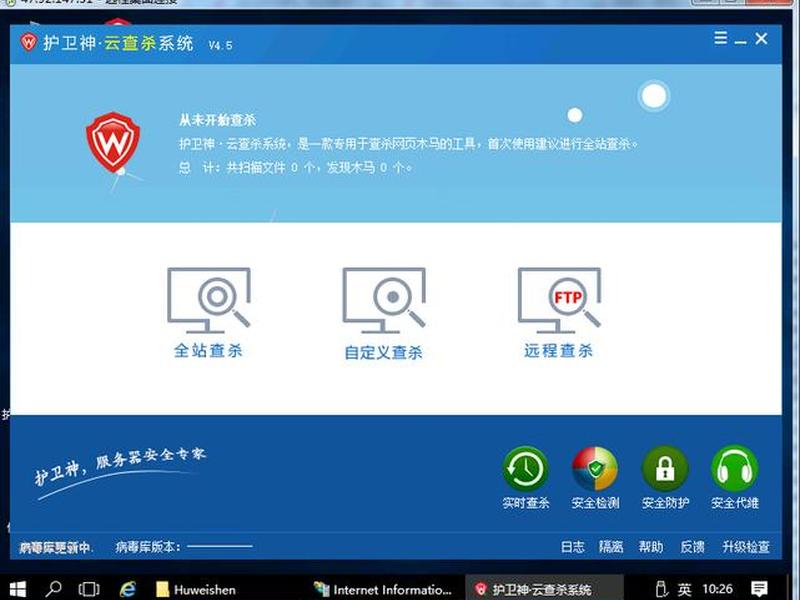Open 安全检测 security check

595,478
